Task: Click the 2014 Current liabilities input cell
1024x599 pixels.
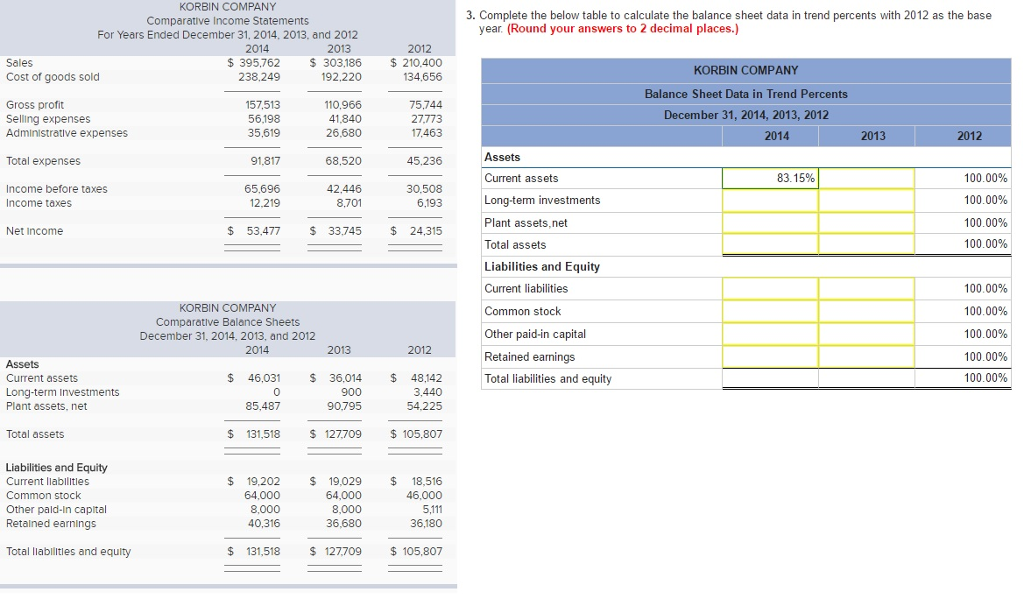Action: [770, 289]
